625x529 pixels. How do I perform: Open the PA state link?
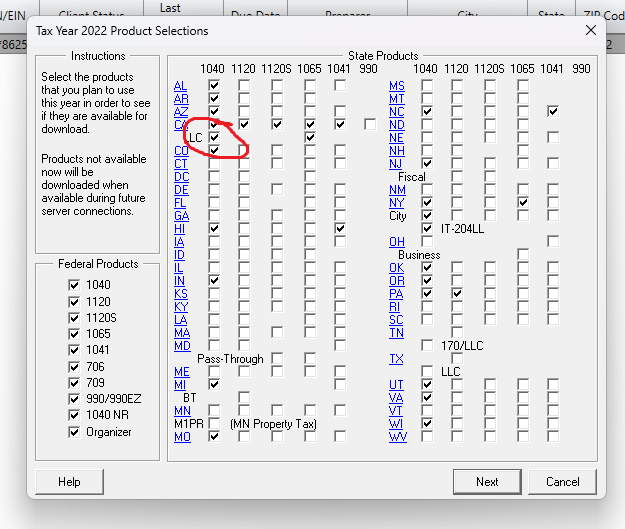point(397,294)
